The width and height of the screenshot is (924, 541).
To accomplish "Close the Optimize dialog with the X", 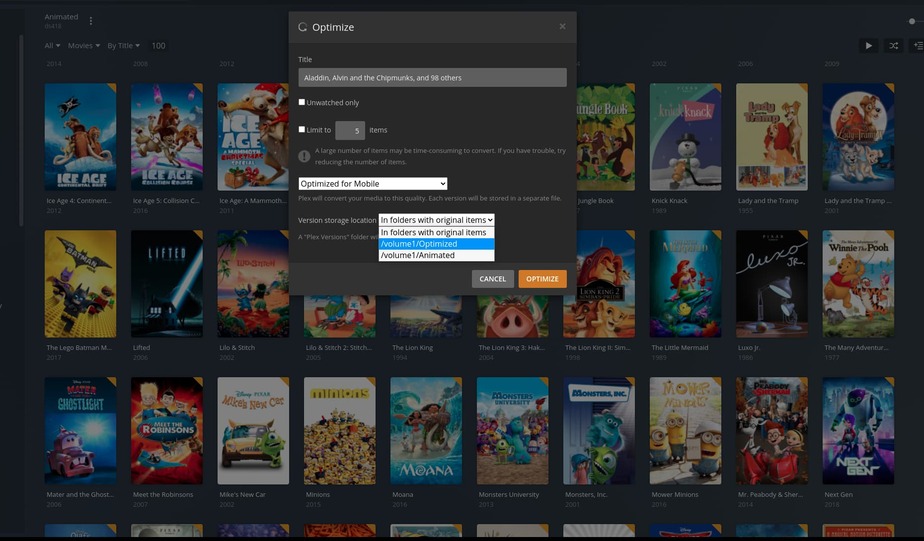I will point(562,27).
